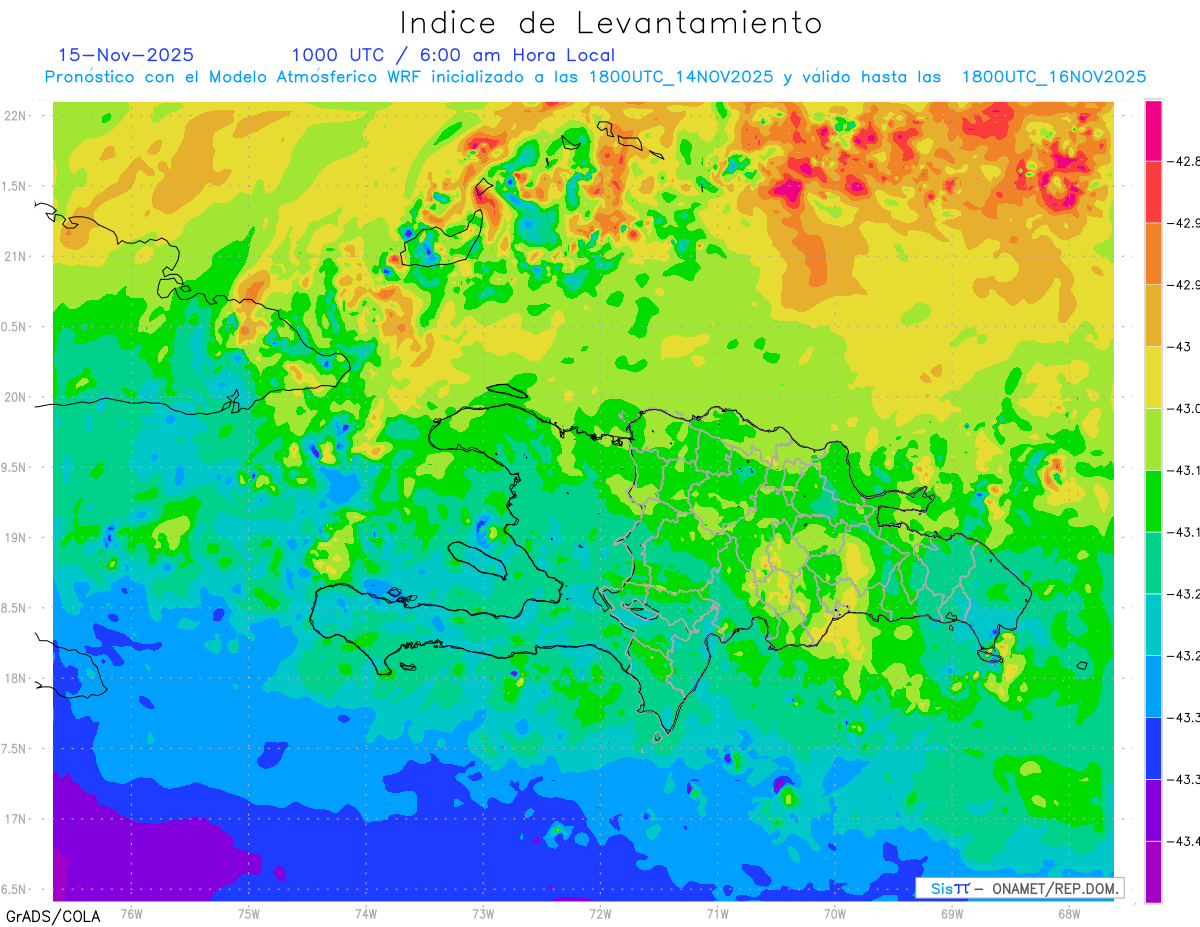The image size is (1200, 927).
Task: Pick the purple swatch ending the color bar
Action: 1153,872
